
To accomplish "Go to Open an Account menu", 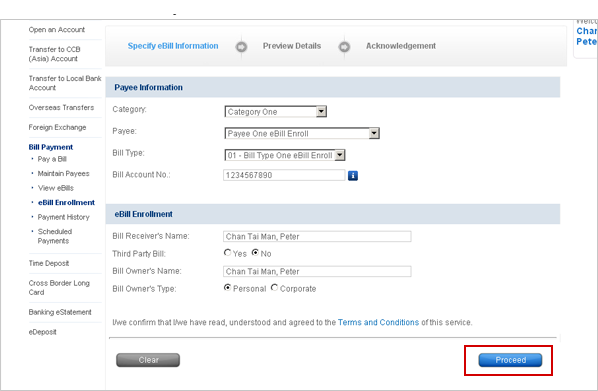I will (x=57, y=30).
